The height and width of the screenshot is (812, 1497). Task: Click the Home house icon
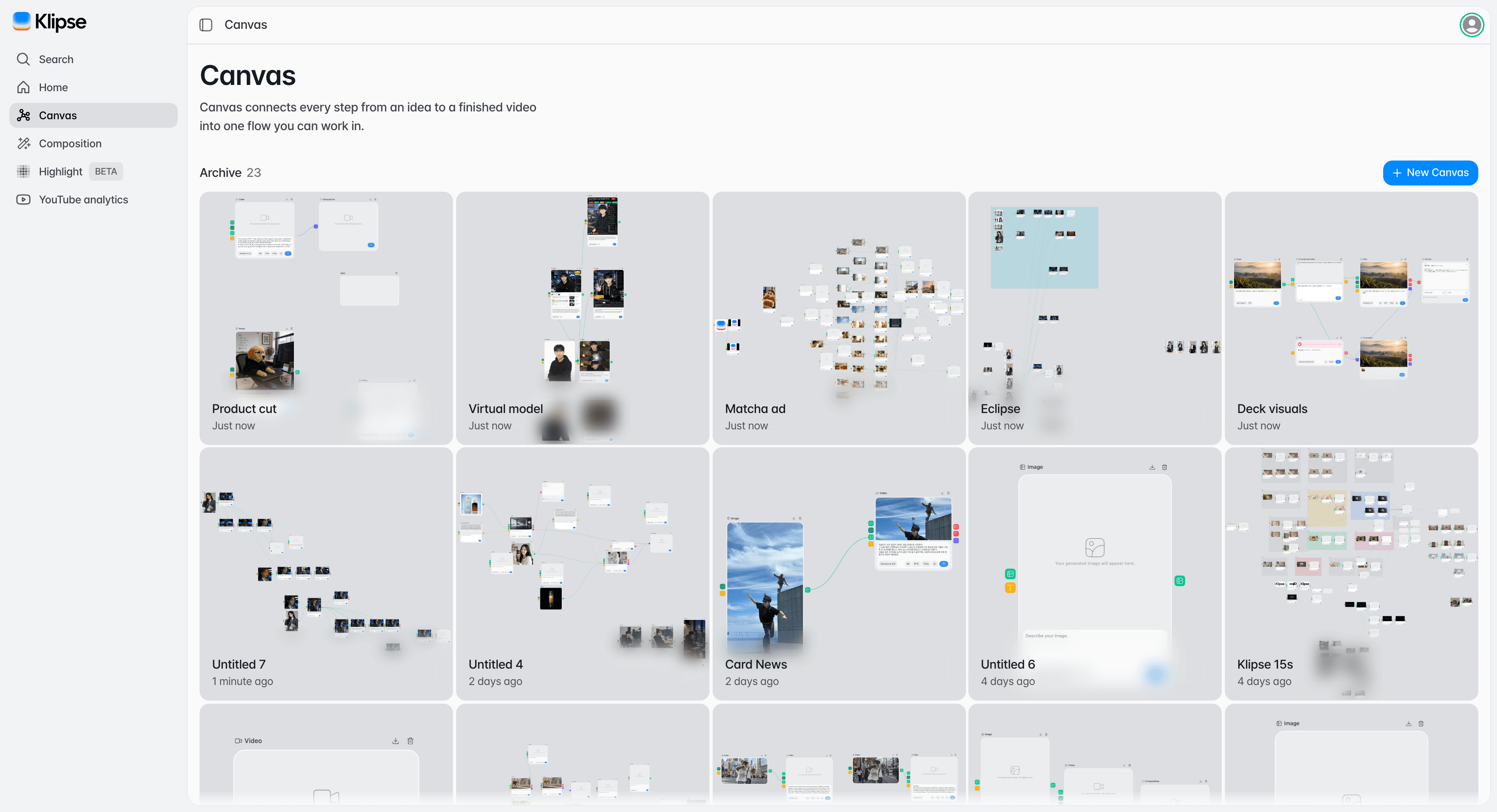coord(23,87)
